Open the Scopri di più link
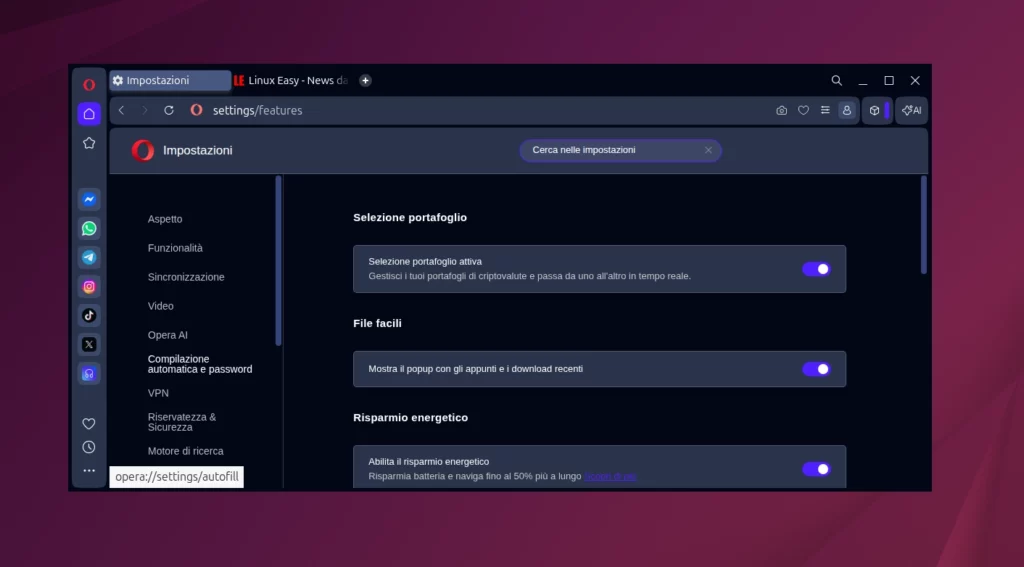The width and height of the screenshot is (1024, 567). [610, 476]
